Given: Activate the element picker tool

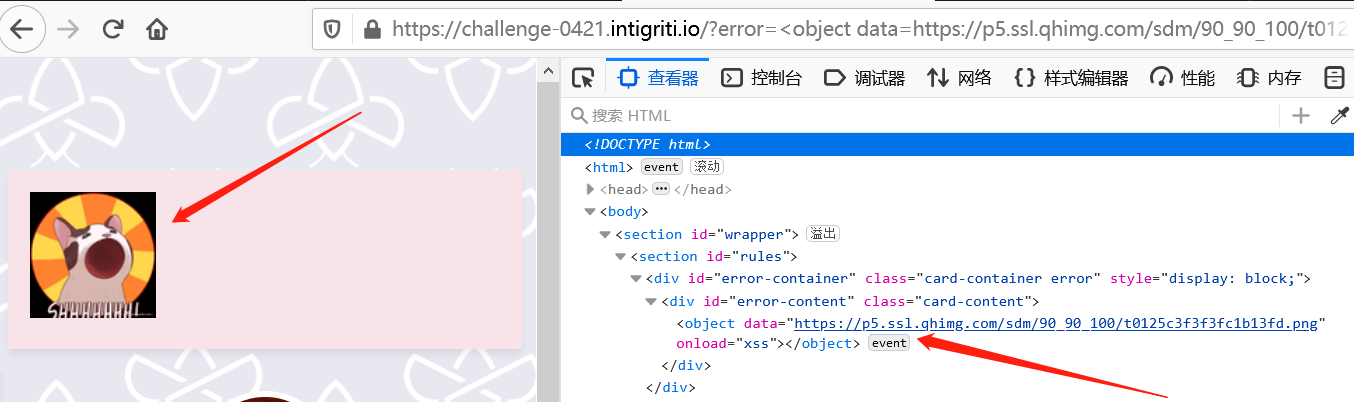Looking at the screenshot, I should tap(583, 78).
